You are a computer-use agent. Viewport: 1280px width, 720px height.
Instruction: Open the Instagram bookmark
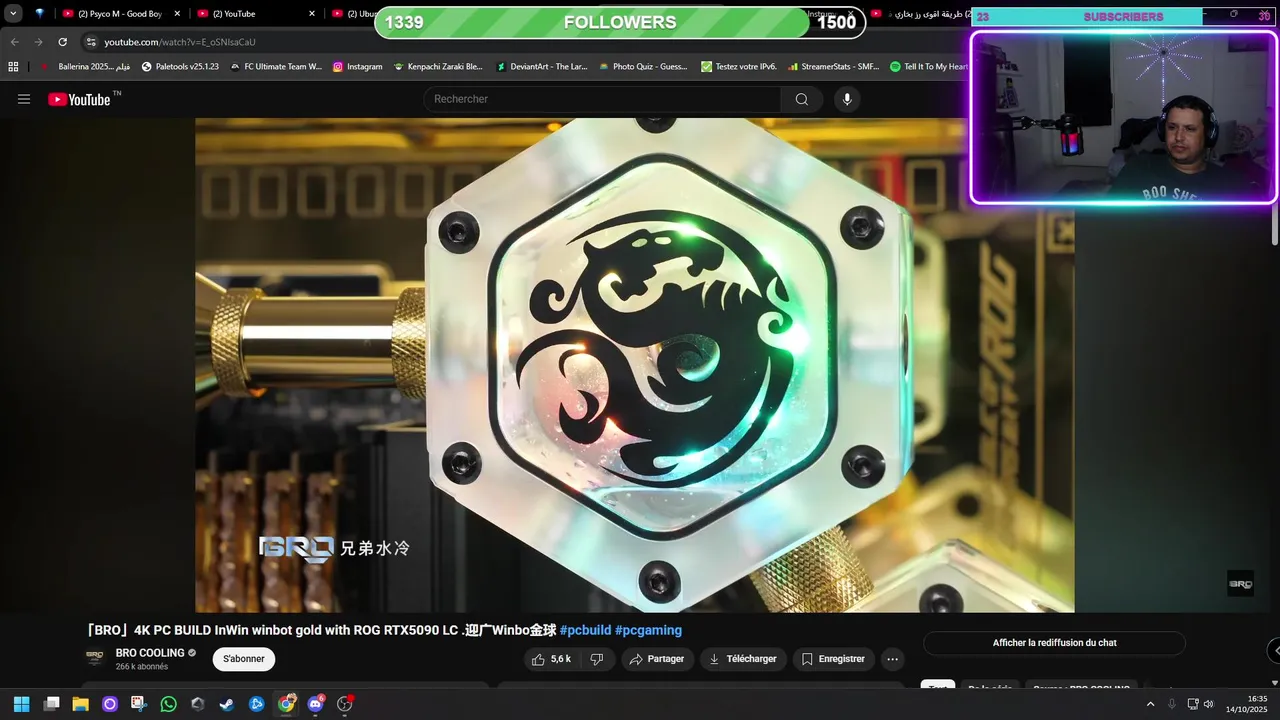357,67
